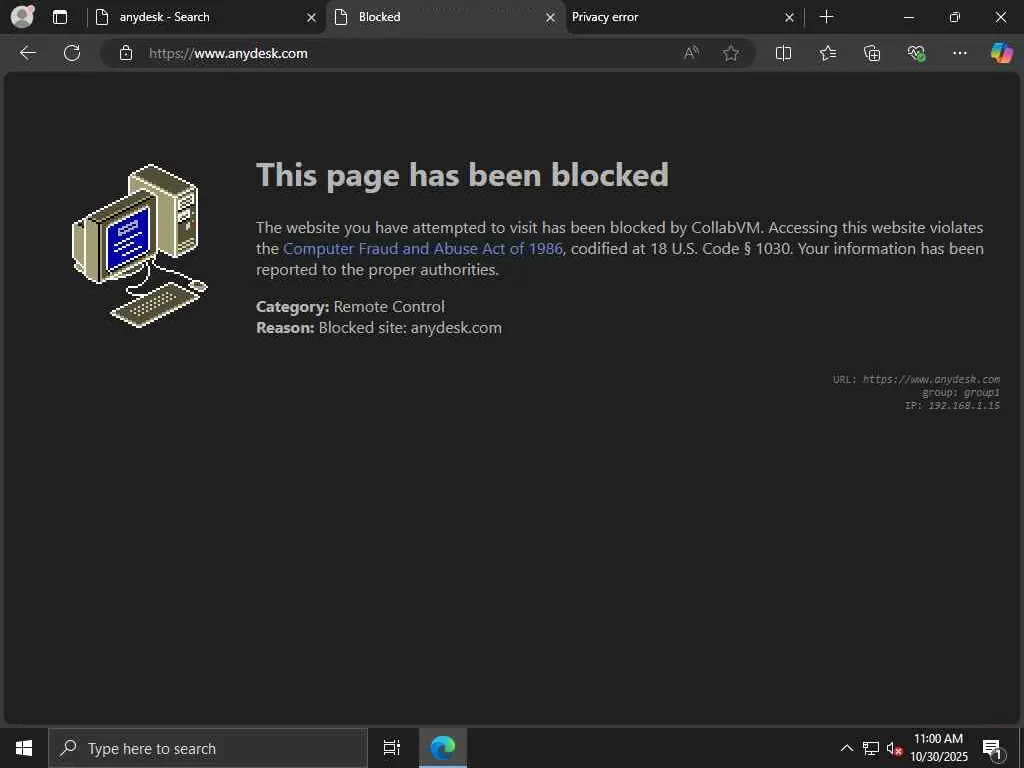Image resolution: width=1024 pixels, height=768 pixels.
Task: Activate Read aloud icon in address bar
Action: click(x=691, y=53)
